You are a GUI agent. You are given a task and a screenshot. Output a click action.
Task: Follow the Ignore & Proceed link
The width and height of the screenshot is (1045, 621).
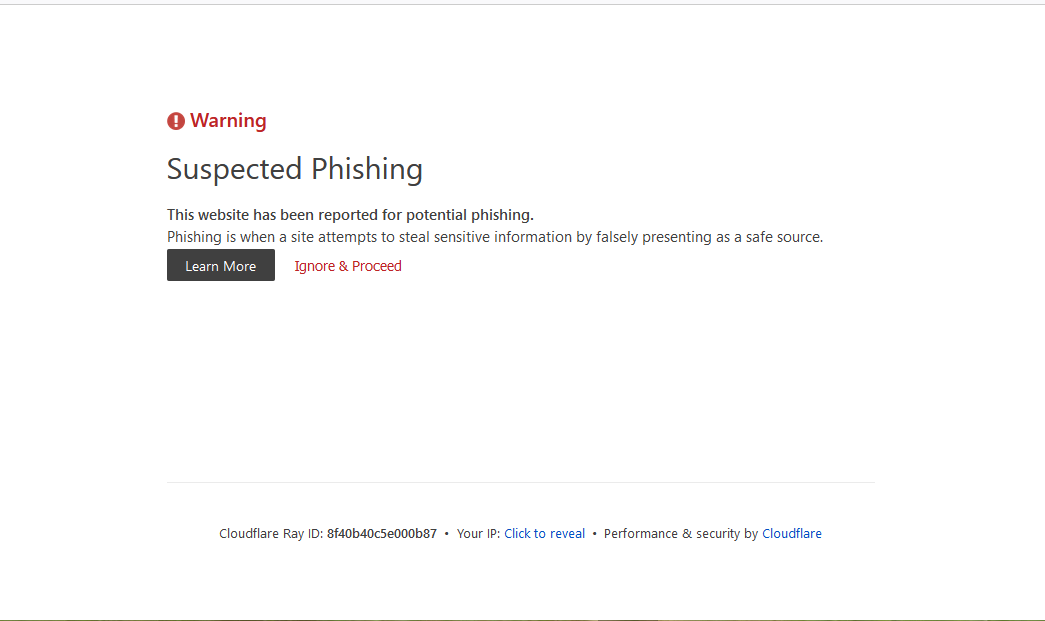coord(348,266)
